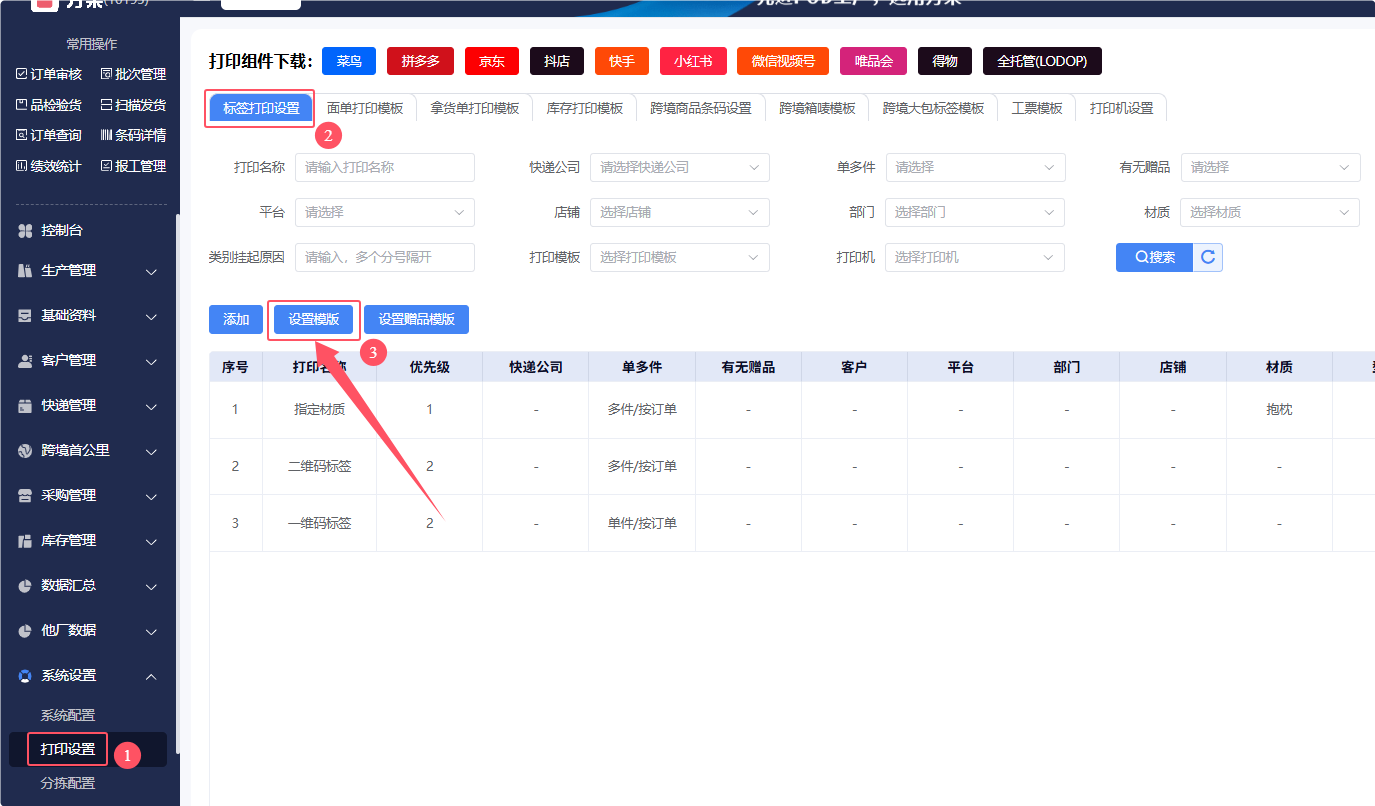Focus the 类别挂起原因 input field

tap(385, 257)
